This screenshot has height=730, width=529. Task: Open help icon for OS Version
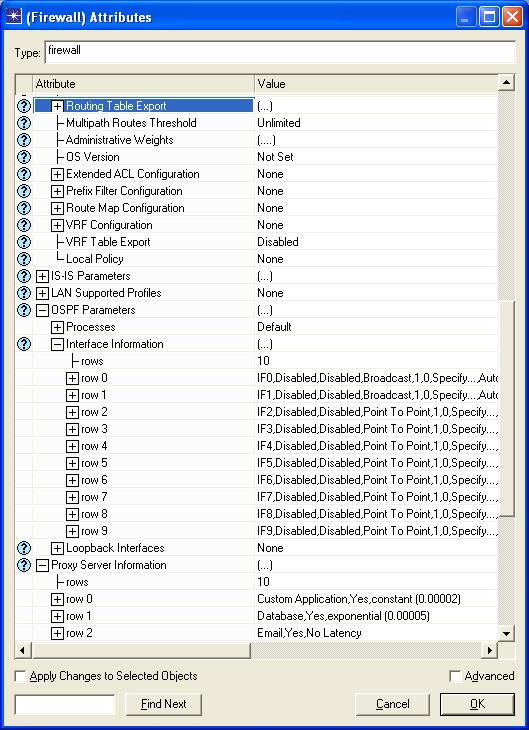point(24,157)
